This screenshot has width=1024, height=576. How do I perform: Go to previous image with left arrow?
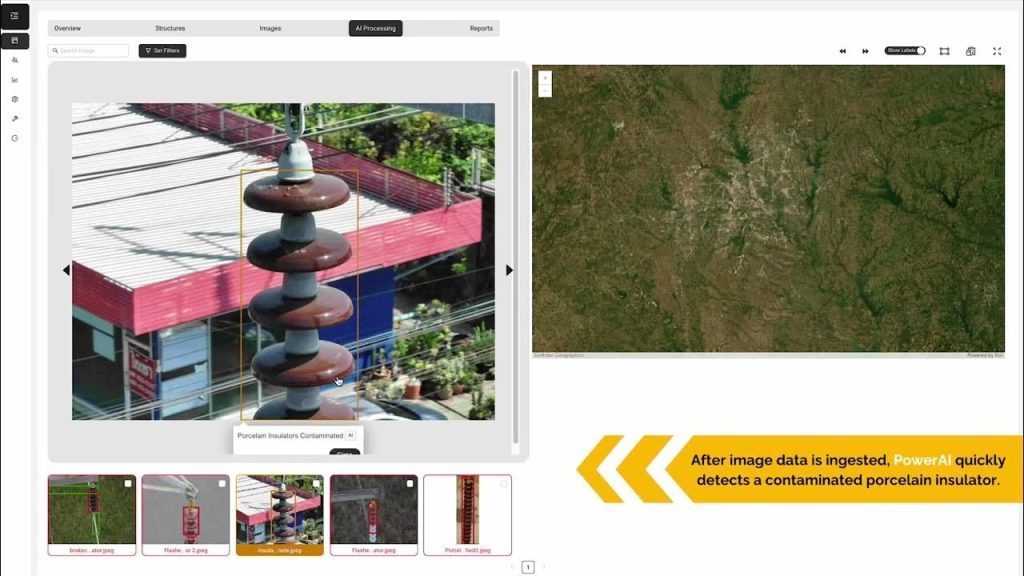click(x=66, y=270)
